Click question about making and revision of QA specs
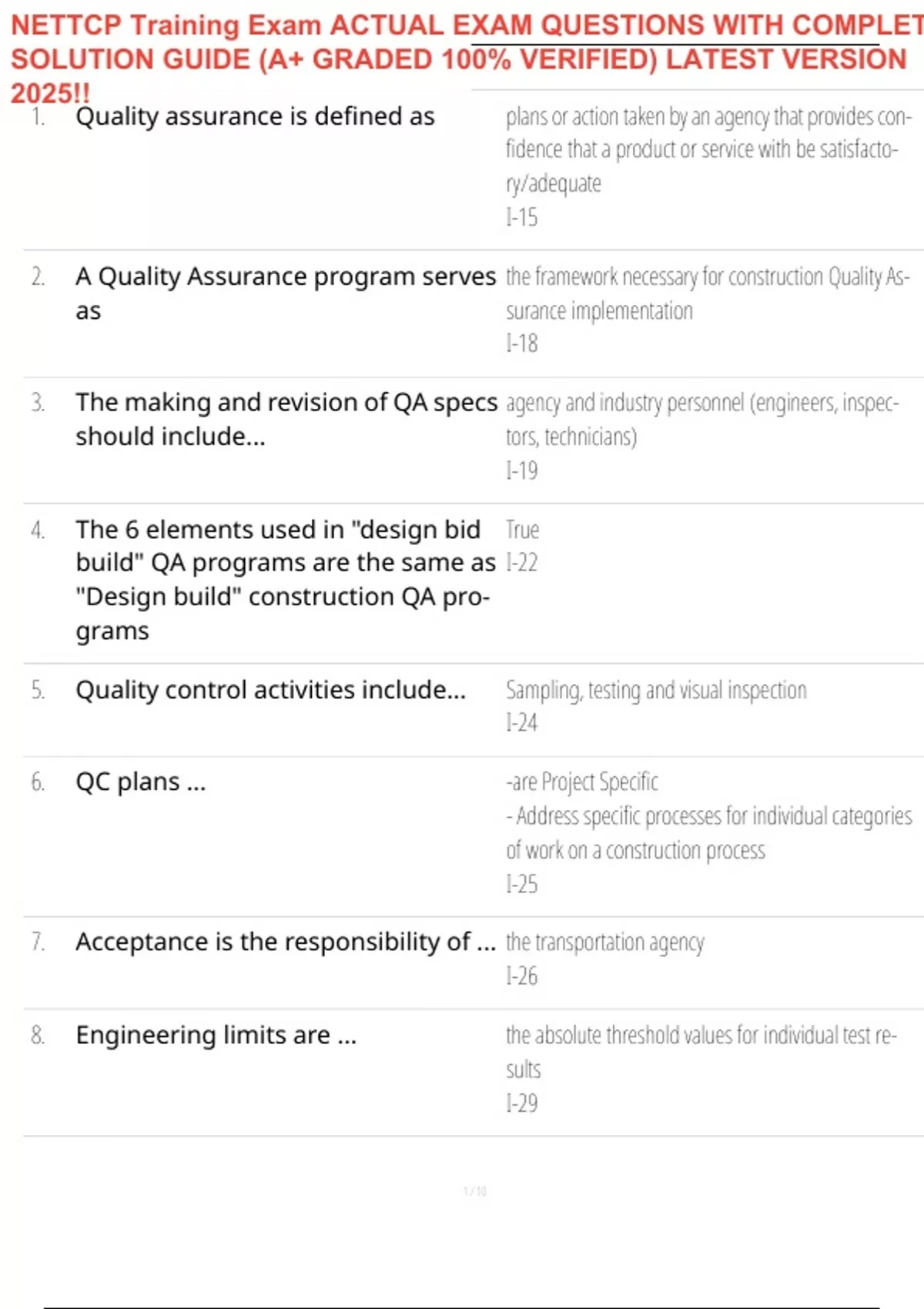 (286, 419)
